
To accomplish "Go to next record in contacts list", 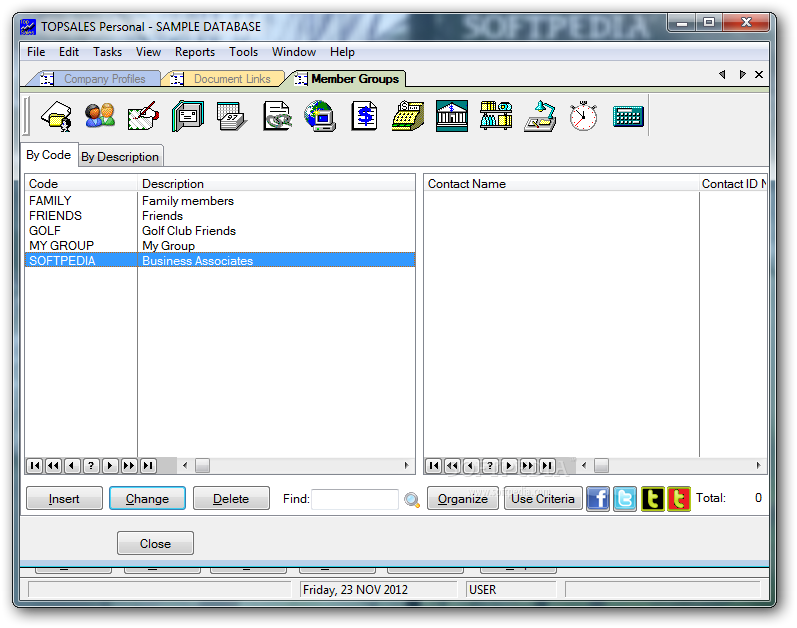I will (x=509, y=465).
